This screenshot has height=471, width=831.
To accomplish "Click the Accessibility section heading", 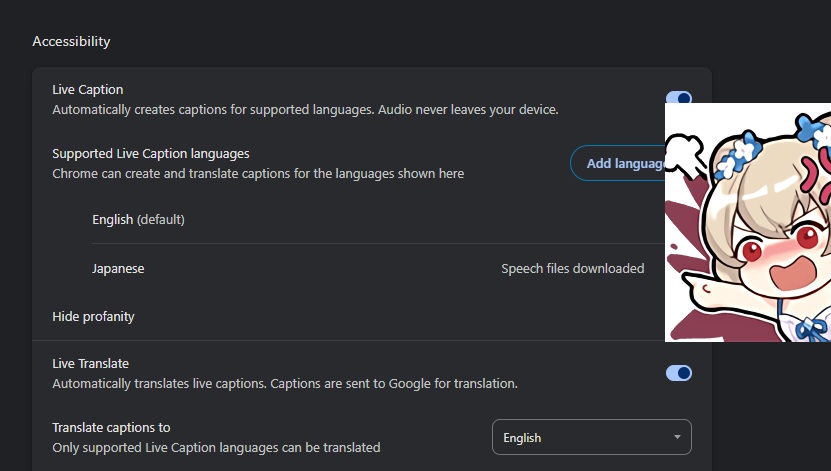I will 71,41.
